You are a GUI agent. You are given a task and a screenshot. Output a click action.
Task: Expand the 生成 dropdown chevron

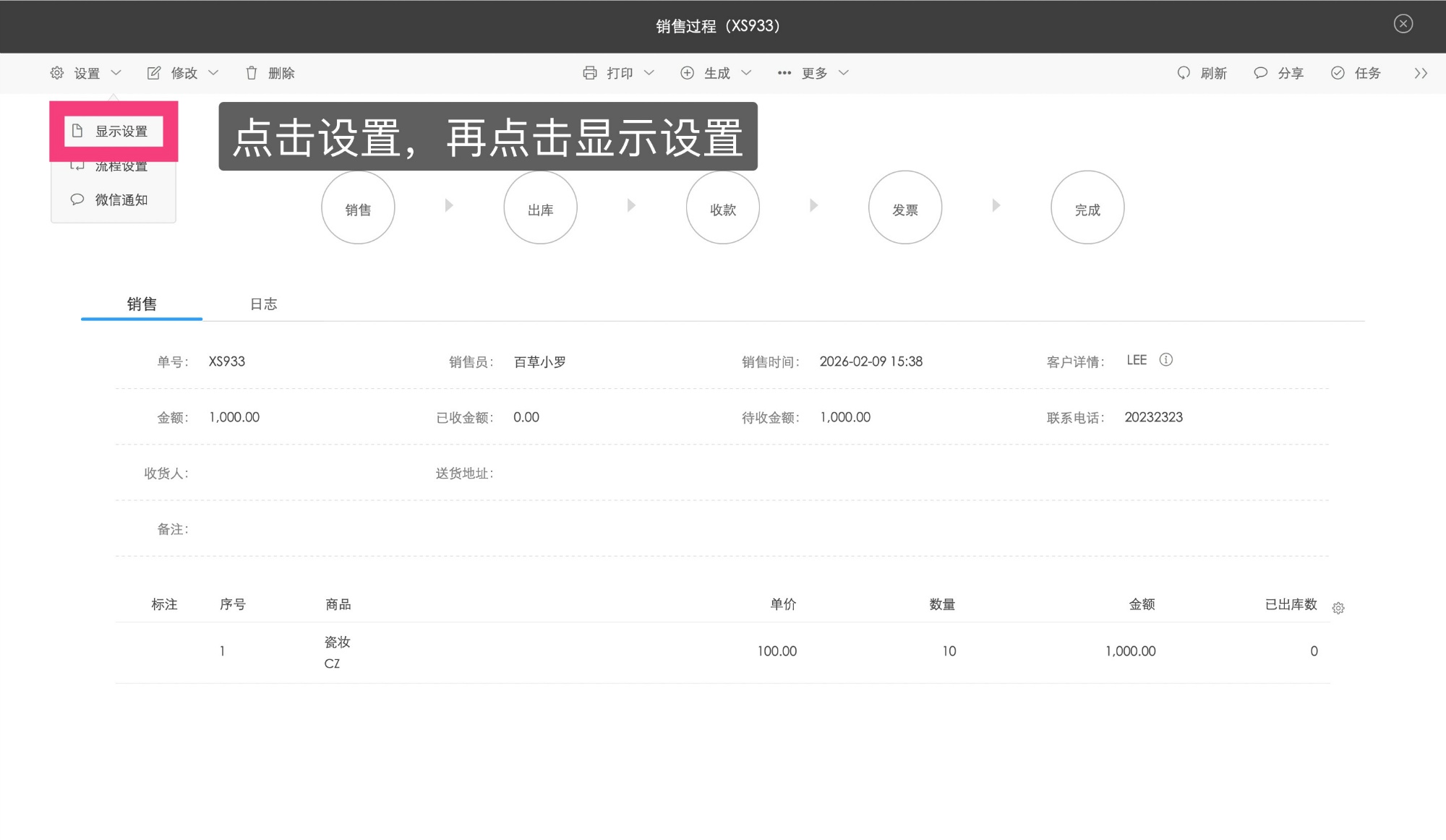point(747,72)
